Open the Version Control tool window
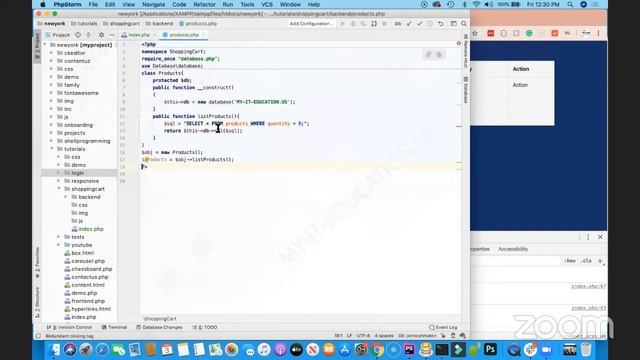The width and height of the screenshot is (640, 360). [69, 327]
